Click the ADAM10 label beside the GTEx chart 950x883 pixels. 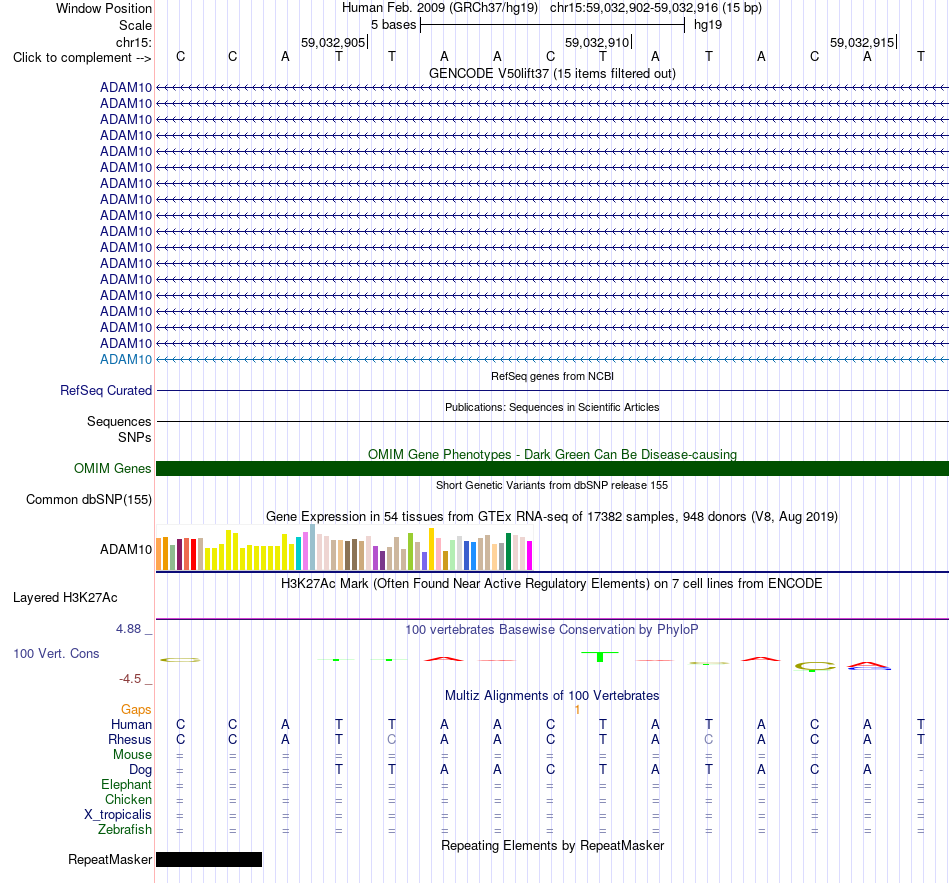pyautogui.click(x=126, y=549)
